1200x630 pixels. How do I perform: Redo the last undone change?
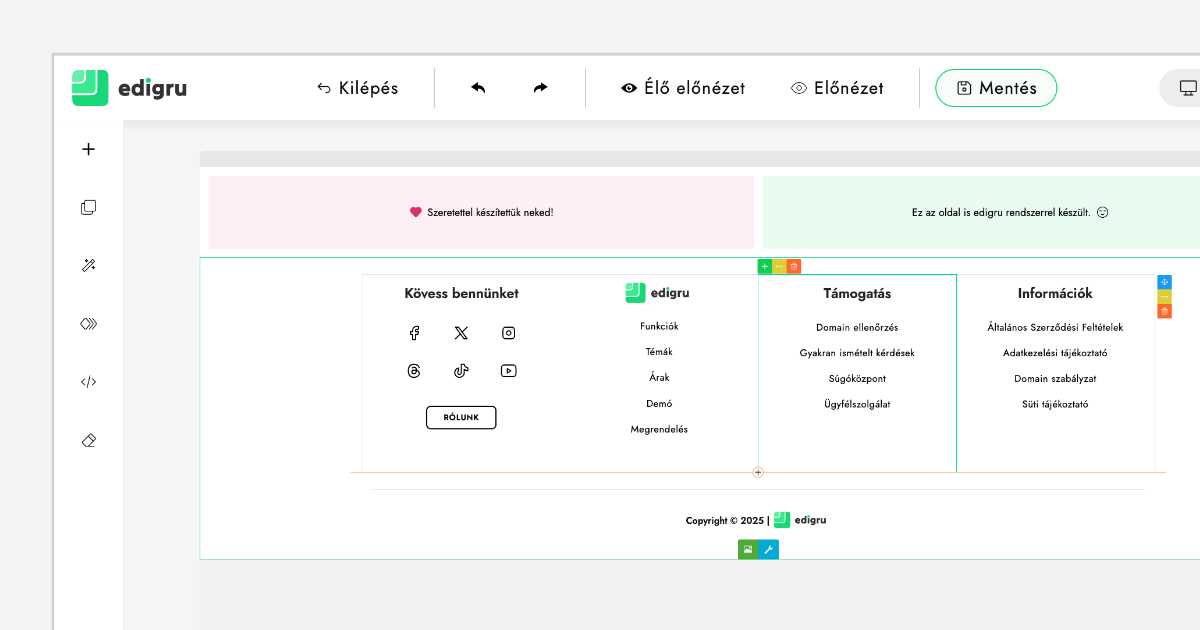540,88
